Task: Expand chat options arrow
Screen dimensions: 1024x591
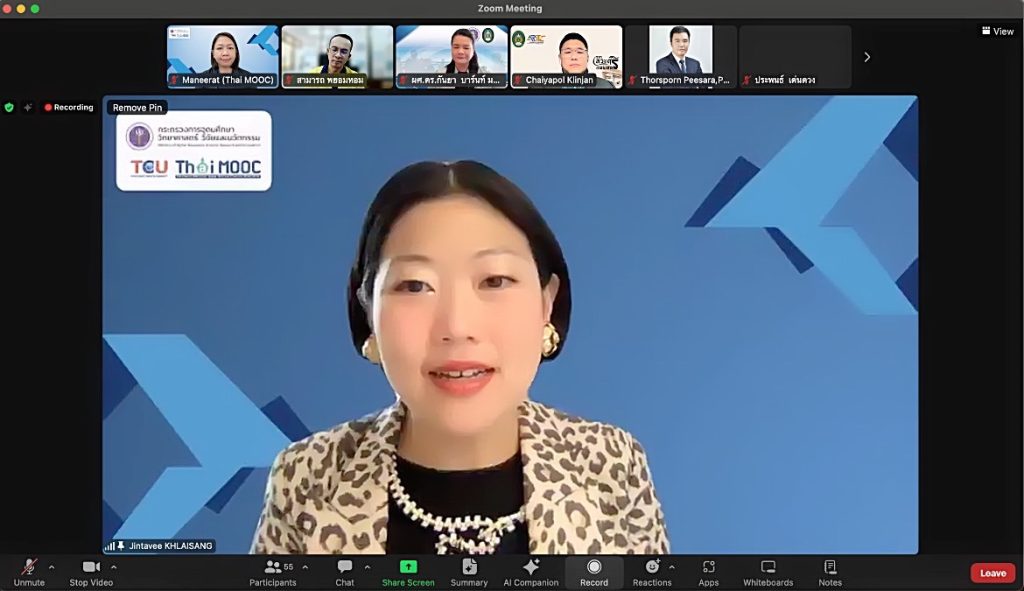Action: (x=367, y=567)
